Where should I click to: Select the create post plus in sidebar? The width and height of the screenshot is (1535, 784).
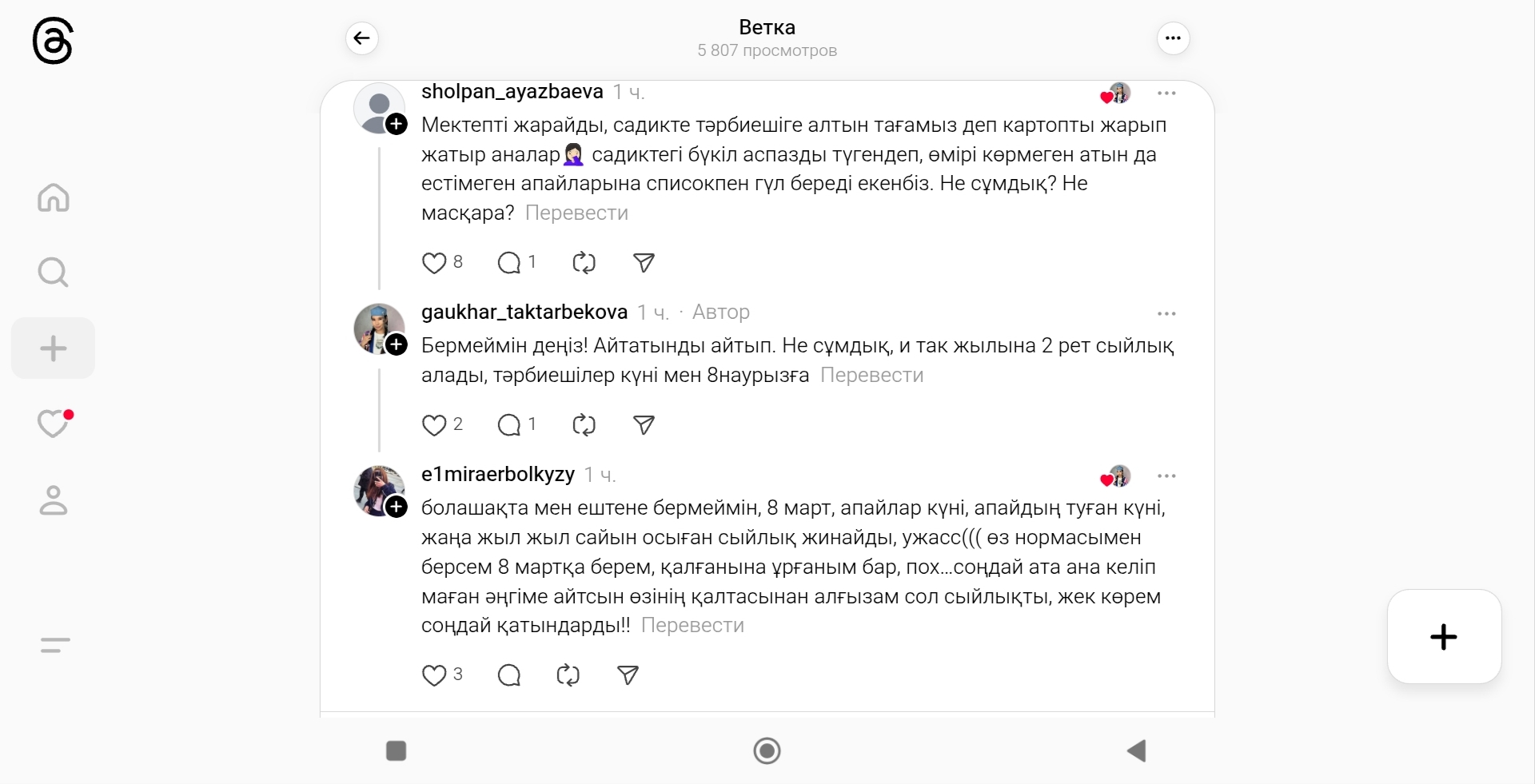coord(53,348)
